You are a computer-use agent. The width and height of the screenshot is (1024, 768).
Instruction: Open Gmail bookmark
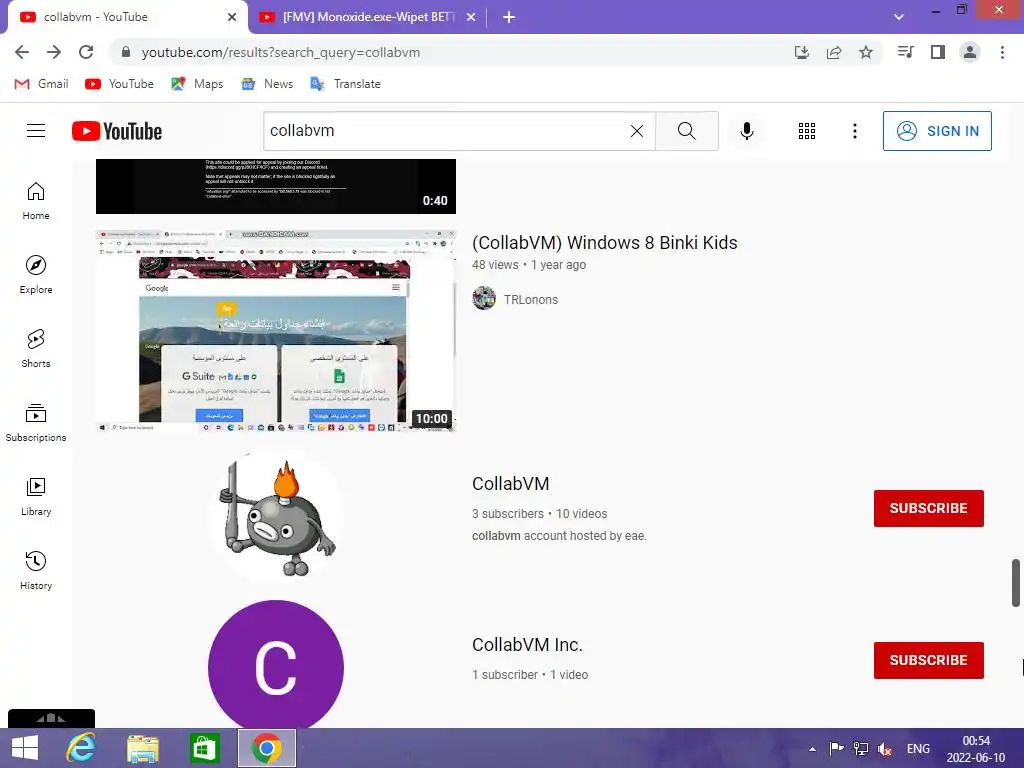pos(41,84)
